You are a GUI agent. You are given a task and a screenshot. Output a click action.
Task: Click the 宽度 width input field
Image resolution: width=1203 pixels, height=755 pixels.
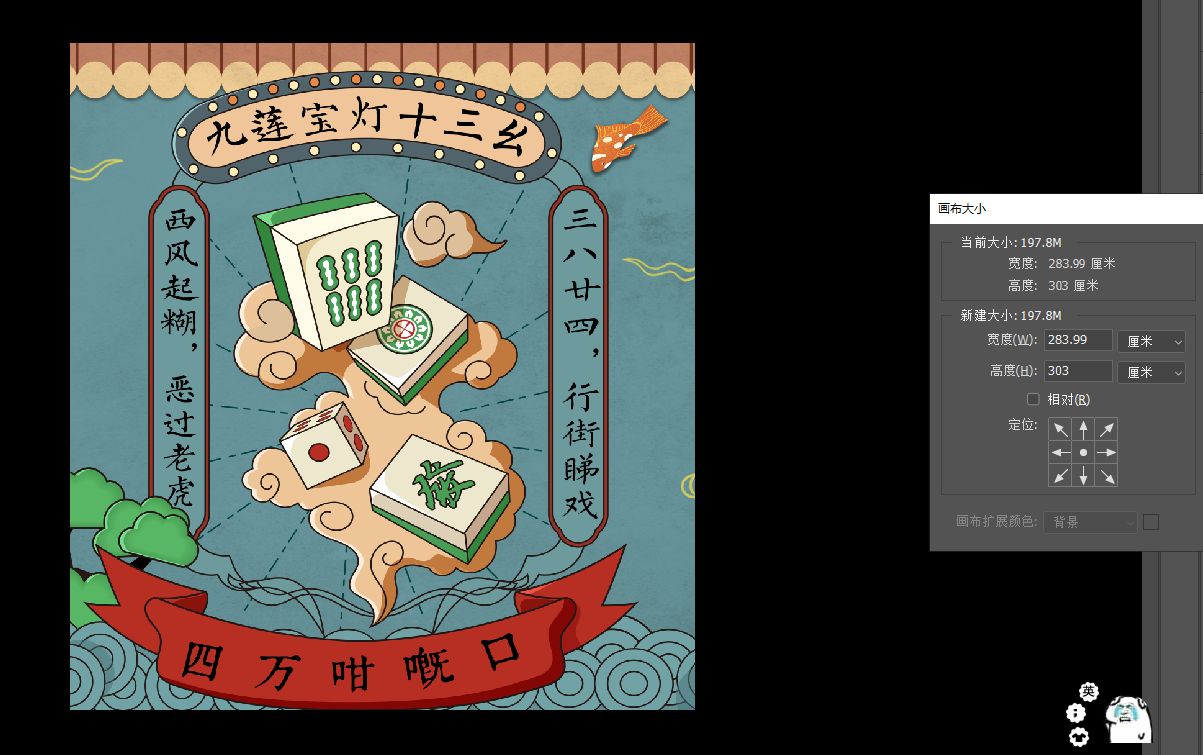click(x=1078, y=340)
